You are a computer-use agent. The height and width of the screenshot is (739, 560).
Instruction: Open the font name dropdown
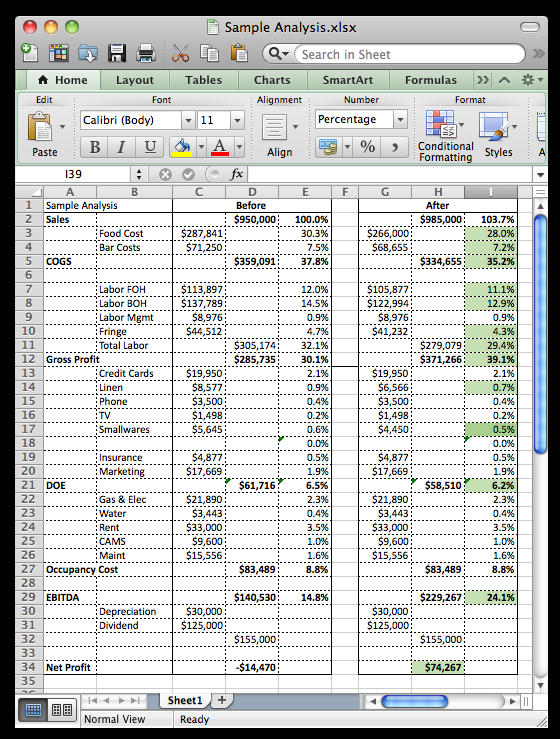coord(188,120)
